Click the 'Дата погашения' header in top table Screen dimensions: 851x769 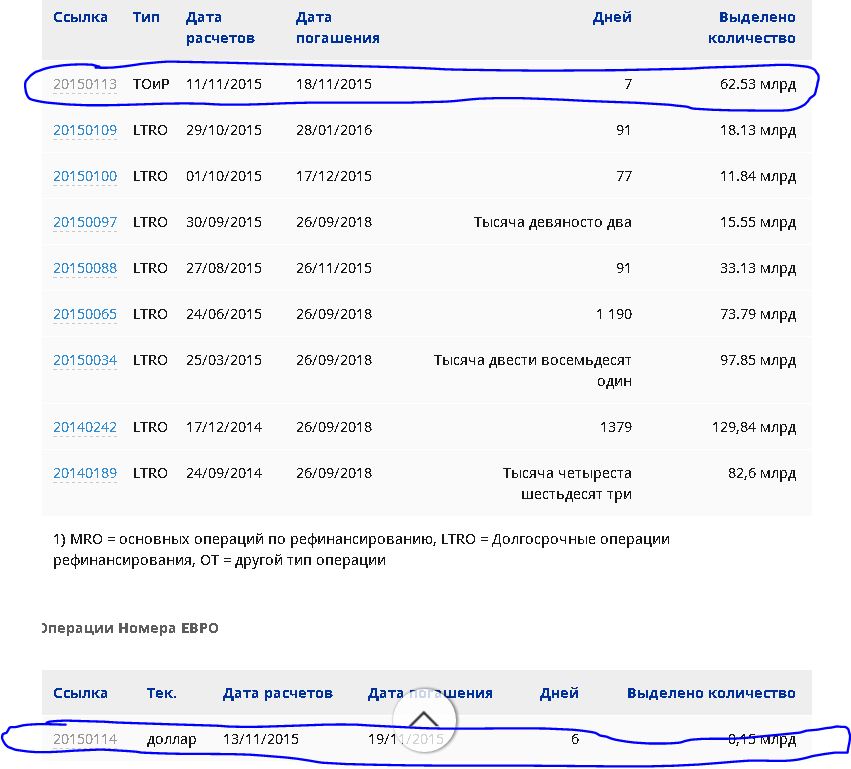pos(337,28)
